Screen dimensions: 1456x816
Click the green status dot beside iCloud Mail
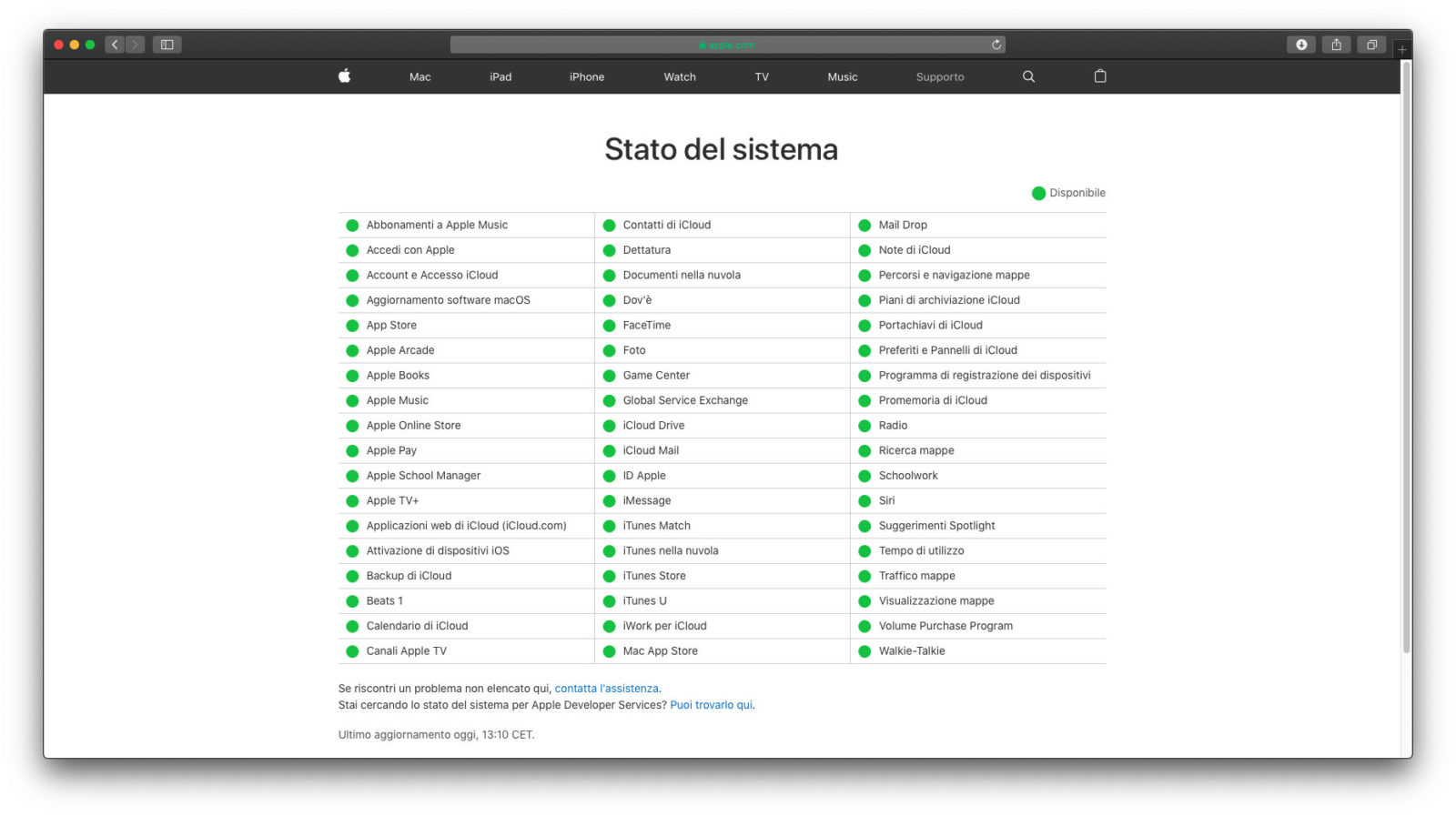coord(610,451)
